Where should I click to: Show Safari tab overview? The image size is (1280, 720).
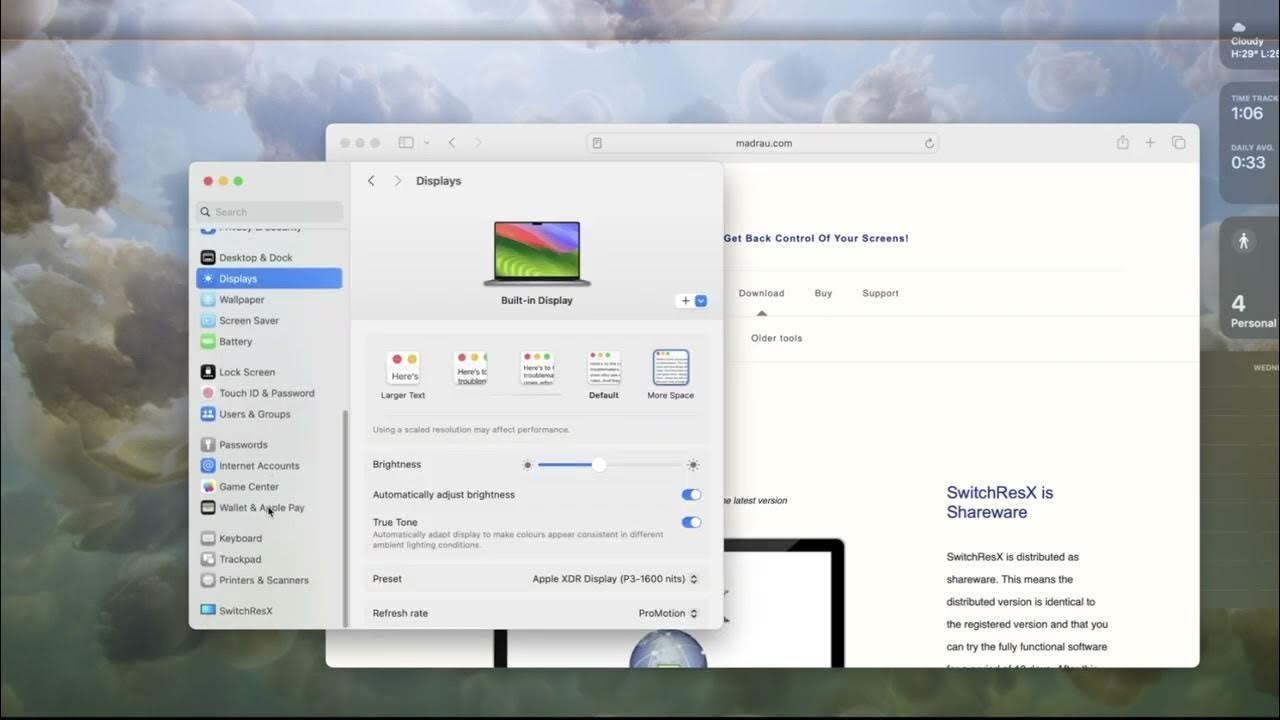point(1178,143)
